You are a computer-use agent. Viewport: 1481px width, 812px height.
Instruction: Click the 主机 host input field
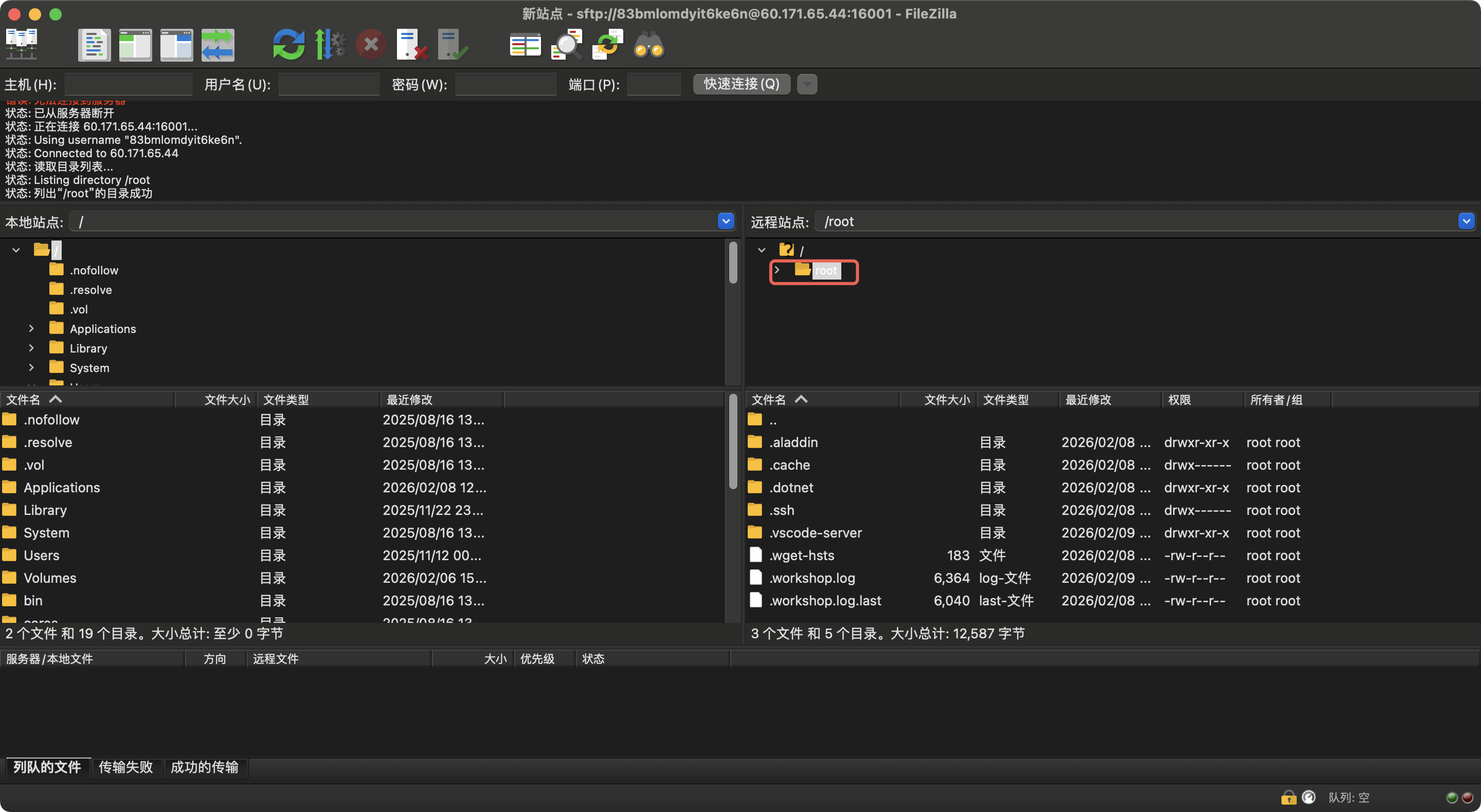tap(128, 84)
